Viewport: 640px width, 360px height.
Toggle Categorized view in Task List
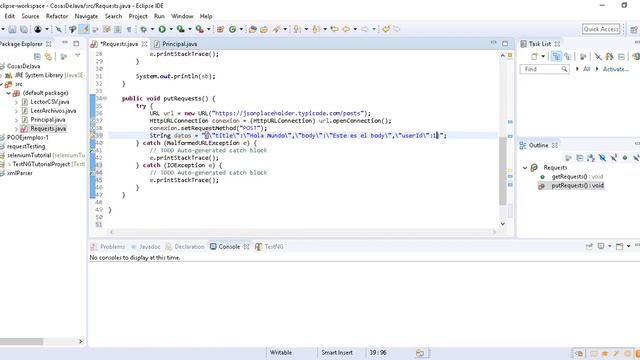(x=556, y=57)
